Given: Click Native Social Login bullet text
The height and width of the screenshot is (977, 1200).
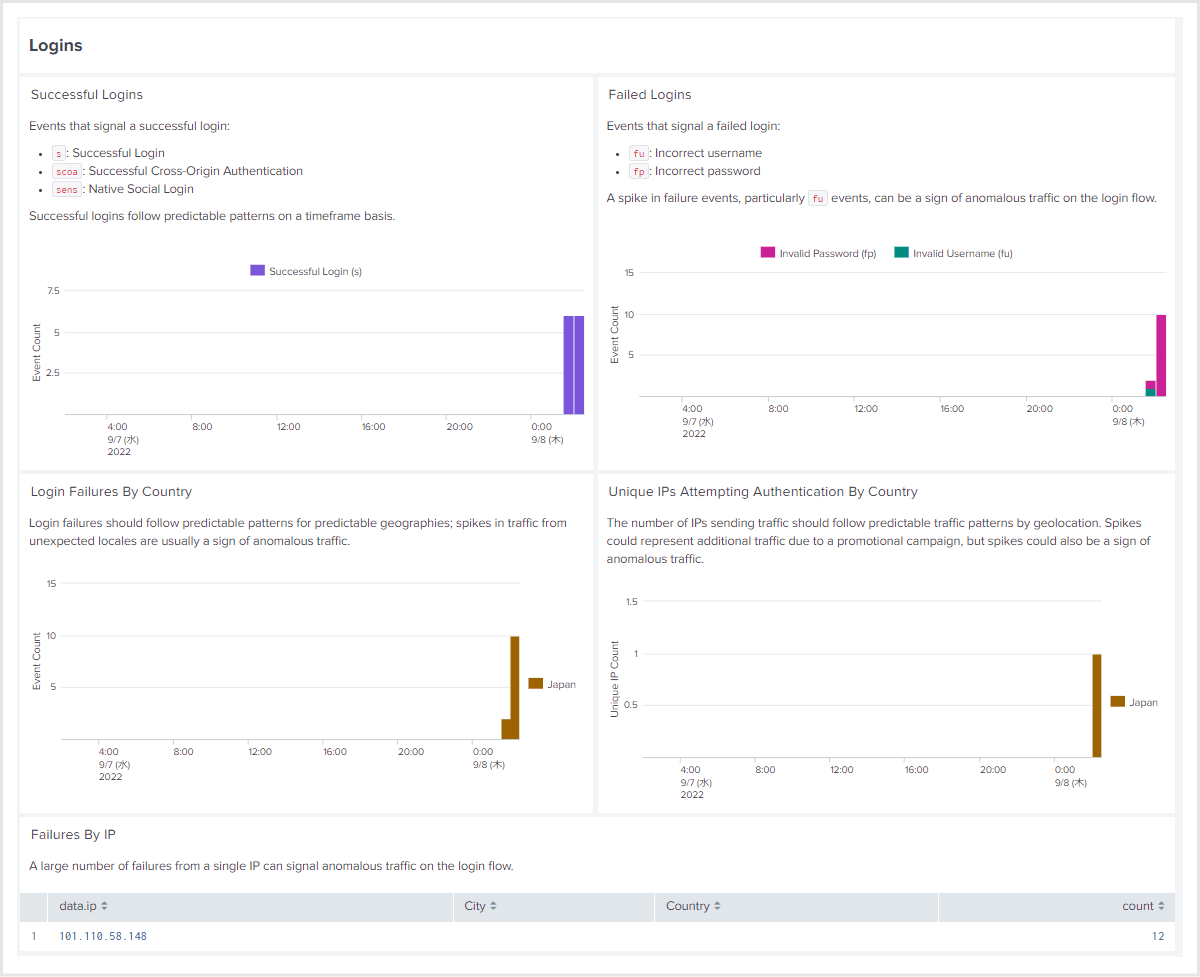Looking at the screenshot, I should coord(140,189).
